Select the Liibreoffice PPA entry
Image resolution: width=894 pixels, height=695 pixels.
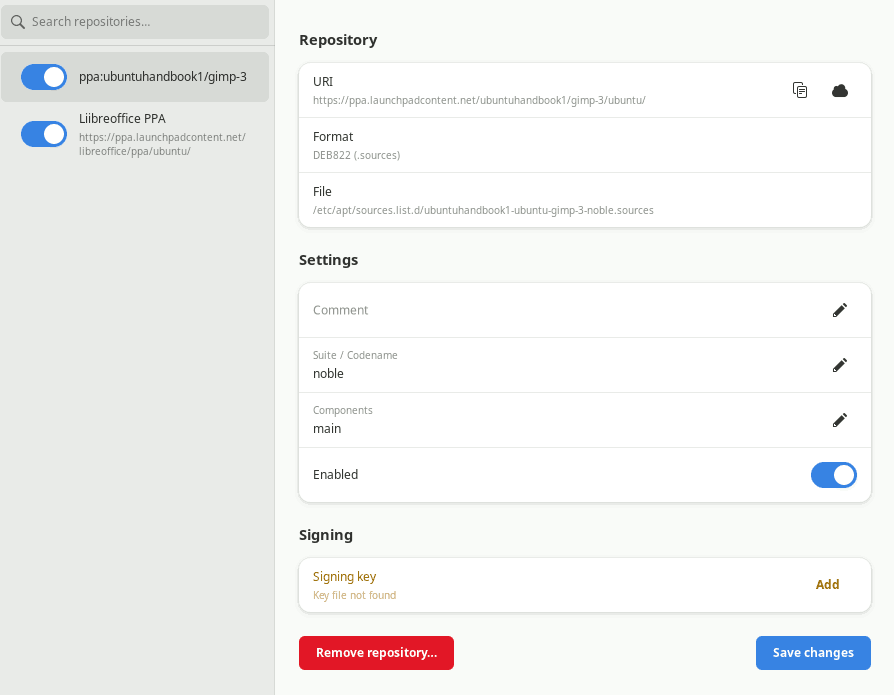click(135, 135)
